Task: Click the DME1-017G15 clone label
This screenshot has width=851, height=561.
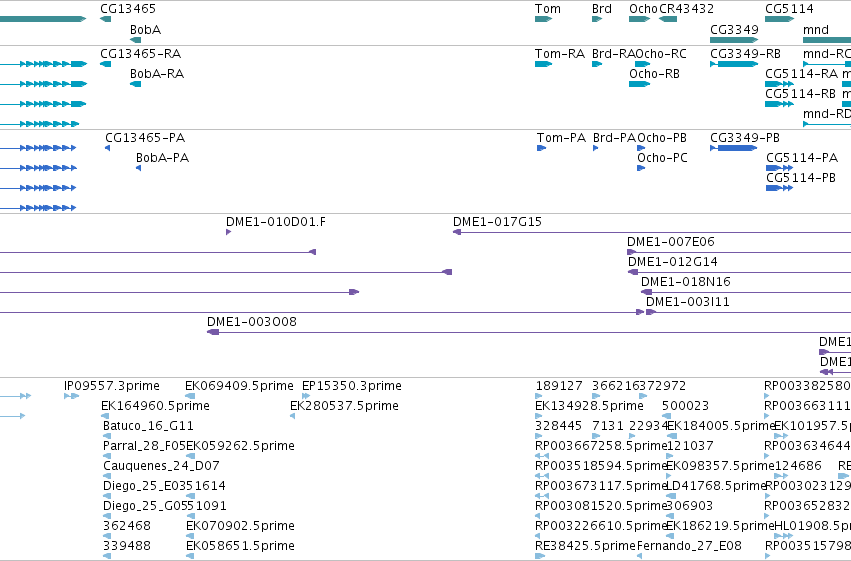Action: tap(498, 222)
